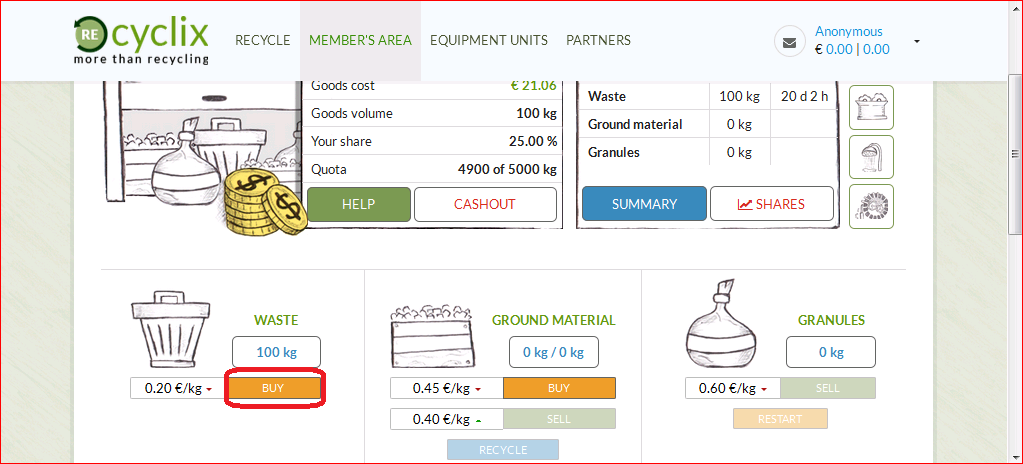Go to the RECYCLE menu

262,40
